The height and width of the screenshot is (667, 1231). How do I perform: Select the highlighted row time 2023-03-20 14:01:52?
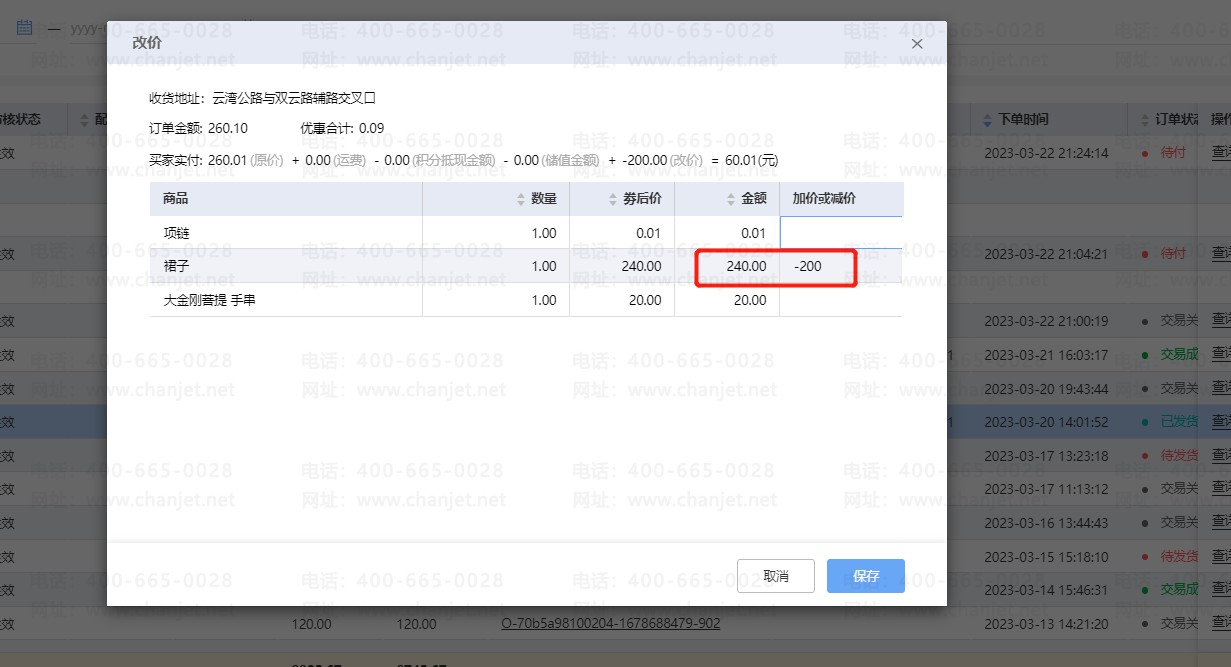coord(1046,422)
